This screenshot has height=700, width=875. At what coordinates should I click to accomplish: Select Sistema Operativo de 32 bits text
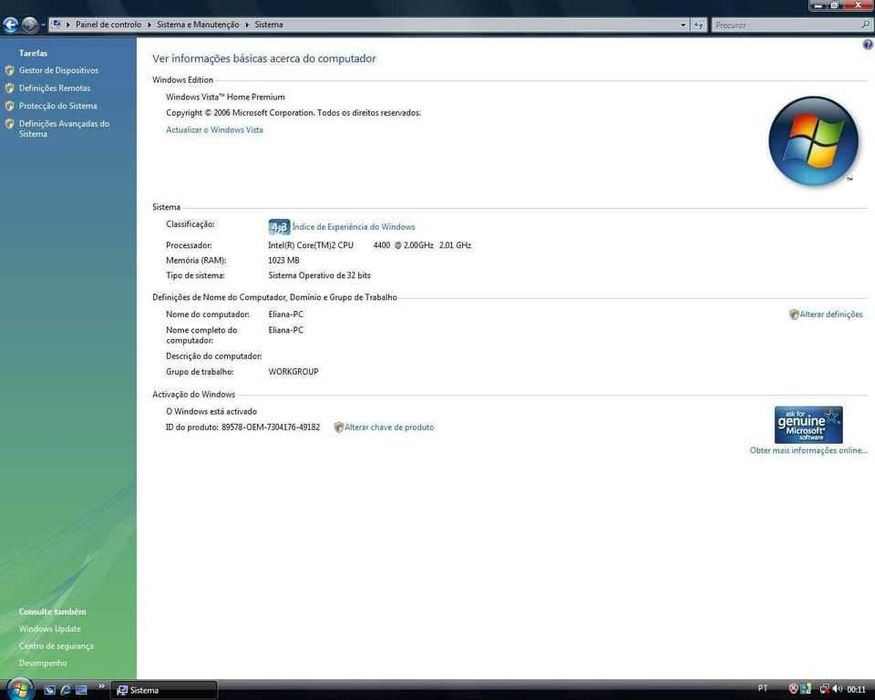pyautogui.click(x=319, y=275)
